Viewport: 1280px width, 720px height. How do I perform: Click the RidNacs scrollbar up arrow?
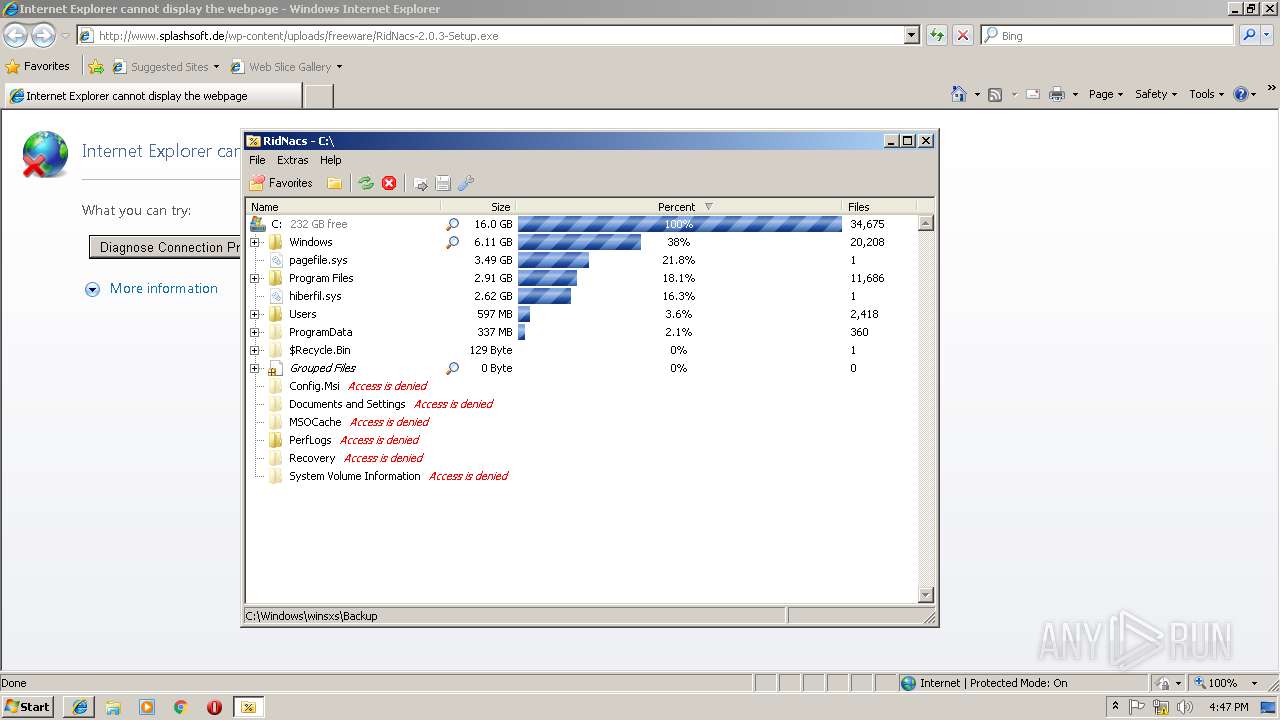[x=925, y=223]
